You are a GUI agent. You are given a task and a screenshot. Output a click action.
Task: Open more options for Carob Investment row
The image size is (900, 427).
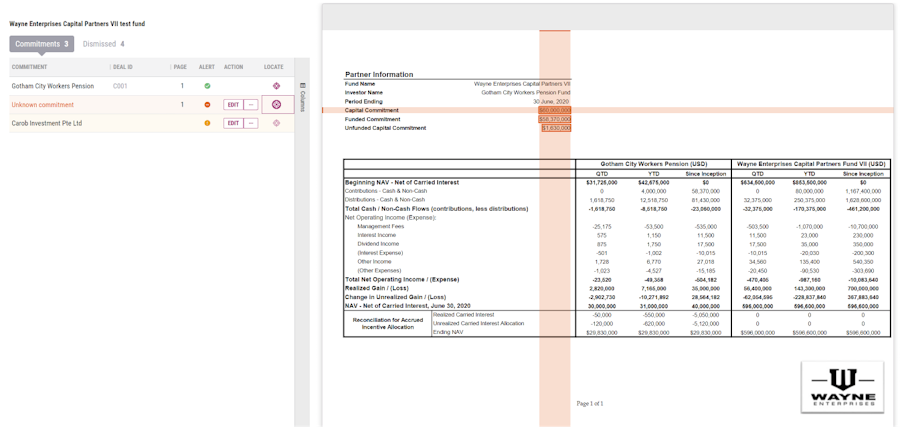coord(251,123)
